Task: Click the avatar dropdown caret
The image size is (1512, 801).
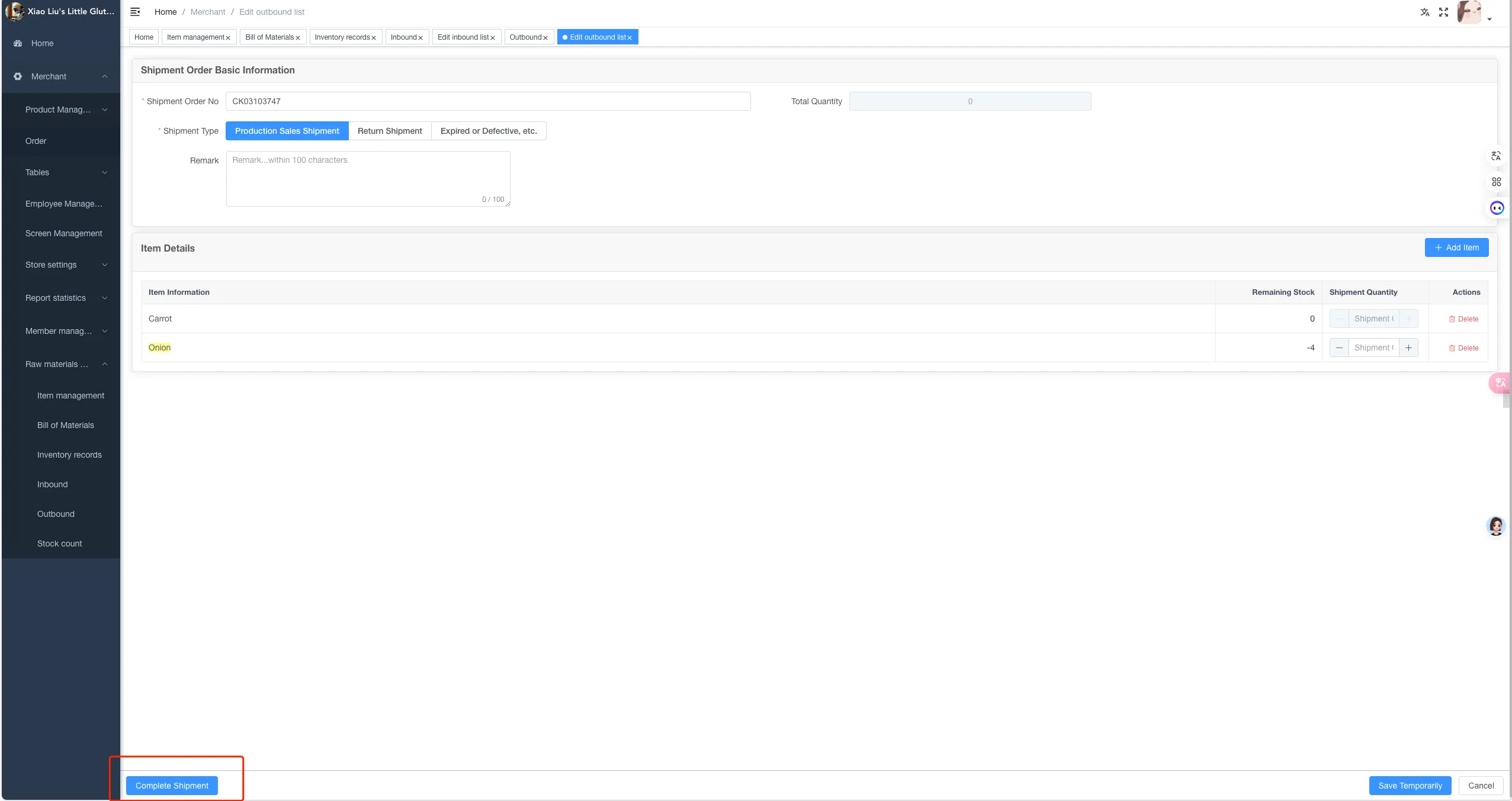Action: click(1489, 19)
